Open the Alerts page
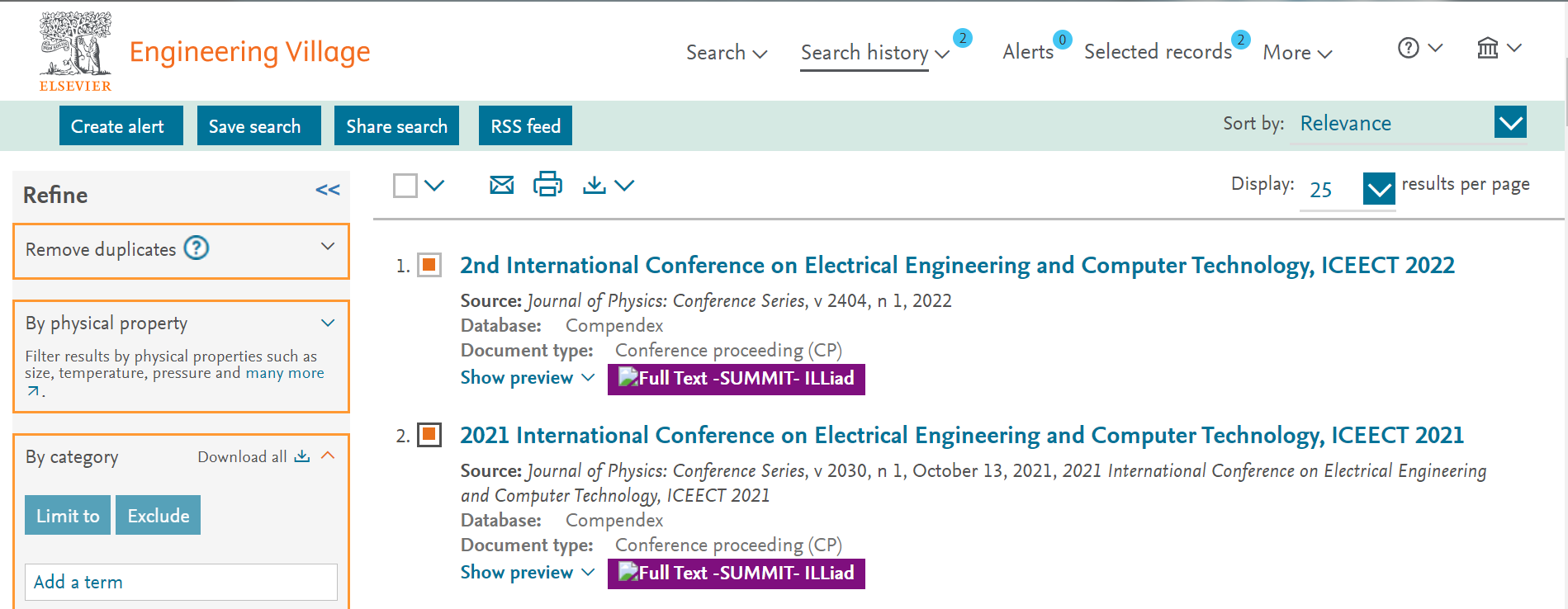The image size is (1568, 609). 1027,52
